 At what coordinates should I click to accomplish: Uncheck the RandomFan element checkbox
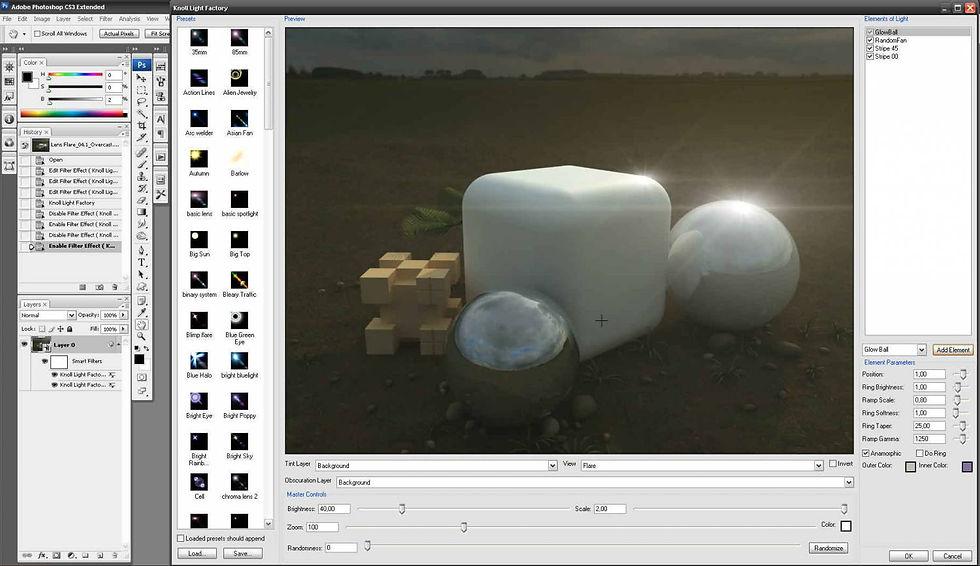tap(869, 40)
